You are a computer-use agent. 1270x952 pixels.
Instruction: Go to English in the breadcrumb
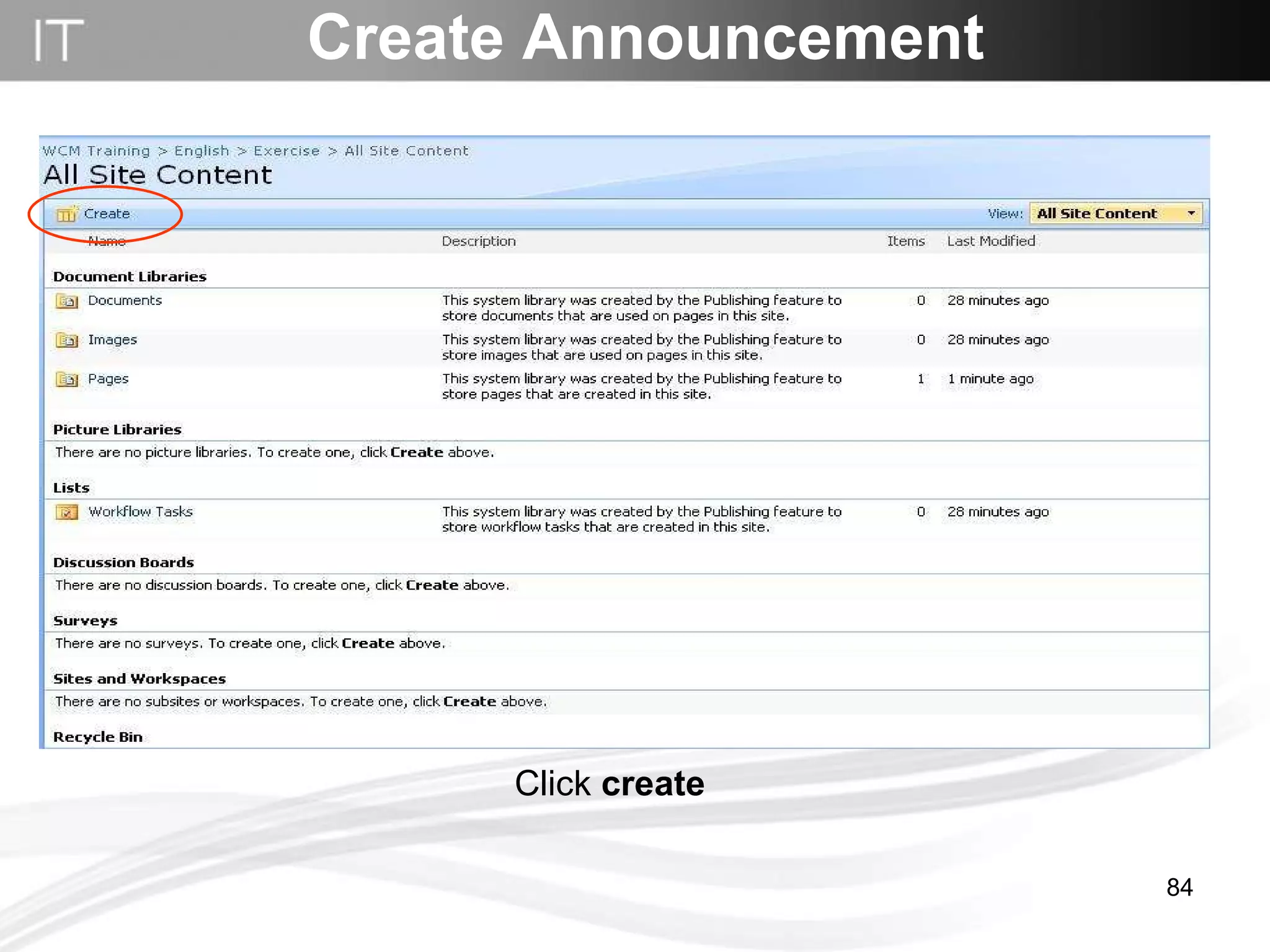pyautogui.click(x=202, y=151)
